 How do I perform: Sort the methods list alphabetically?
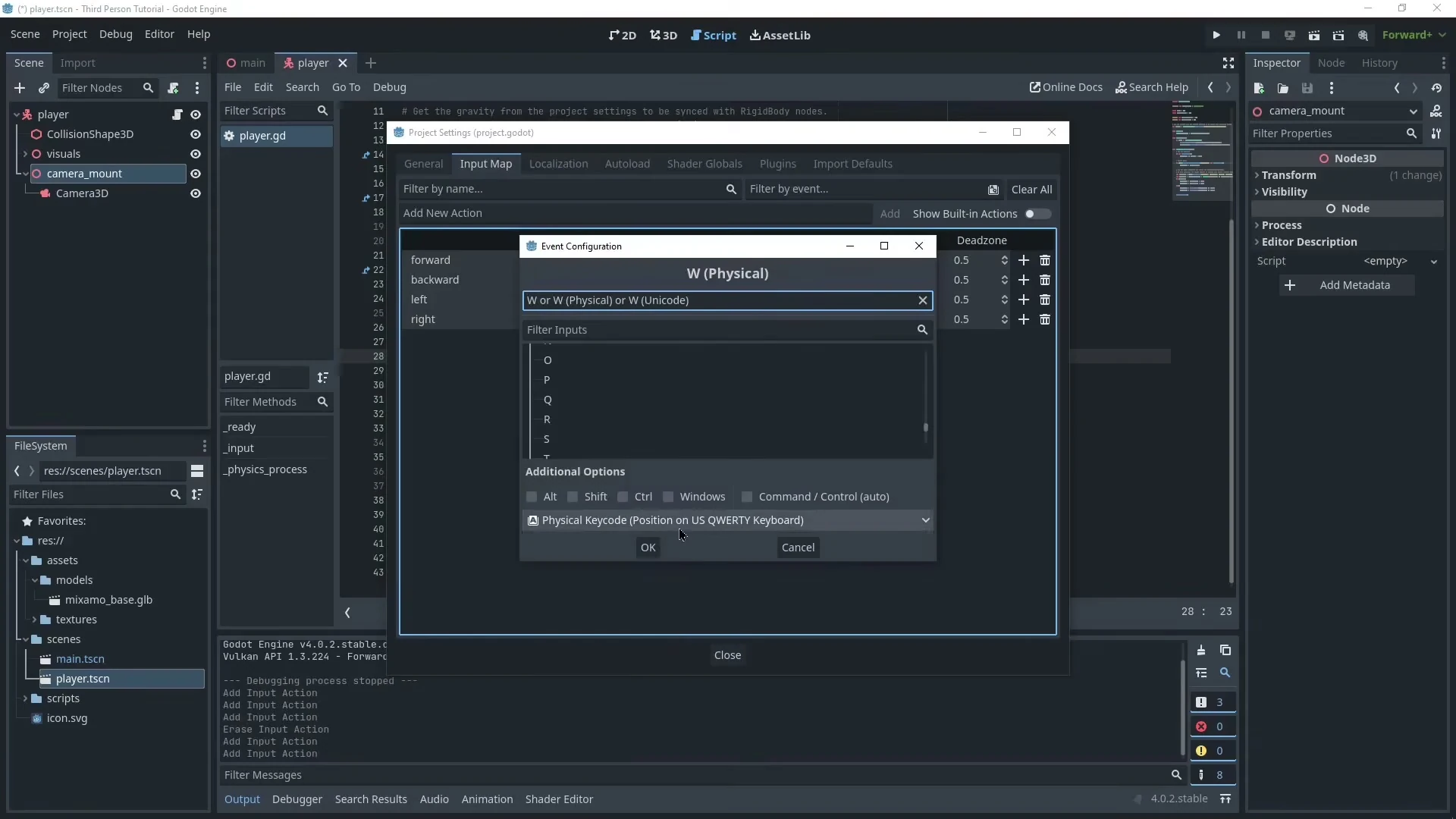(x=323, y=377)
